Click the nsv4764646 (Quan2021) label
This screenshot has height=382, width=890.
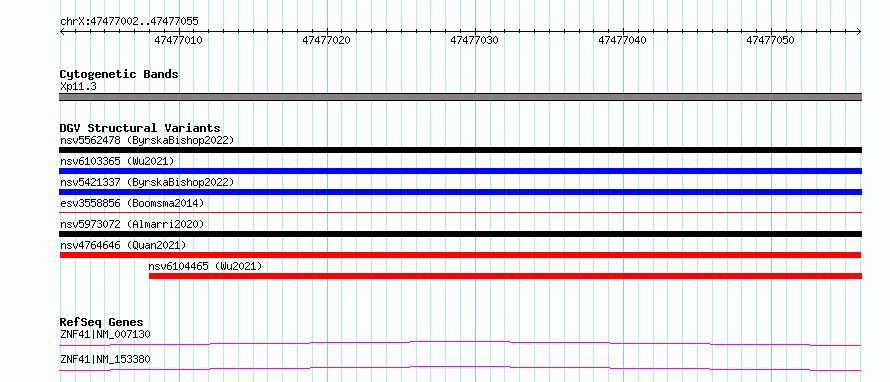123,245
